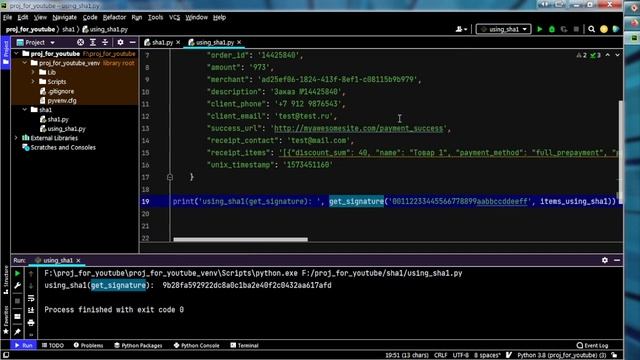Jump to previous highlighted error arrow
This screenshot has height=360, width=640.
pos(608,55)
